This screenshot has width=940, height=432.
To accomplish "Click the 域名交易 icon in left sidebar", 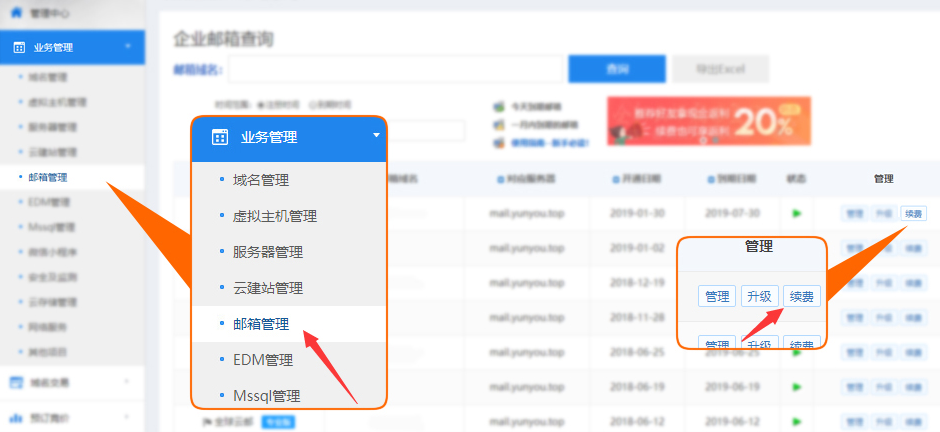I will point(16,382).
